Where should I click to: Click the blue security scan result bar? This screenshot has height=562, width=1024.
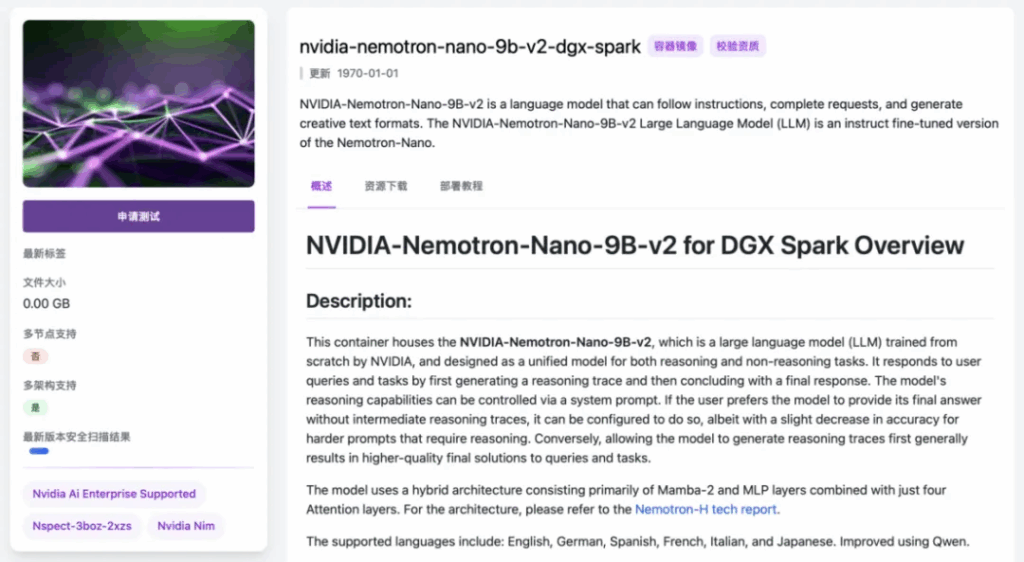coord(39,452)
